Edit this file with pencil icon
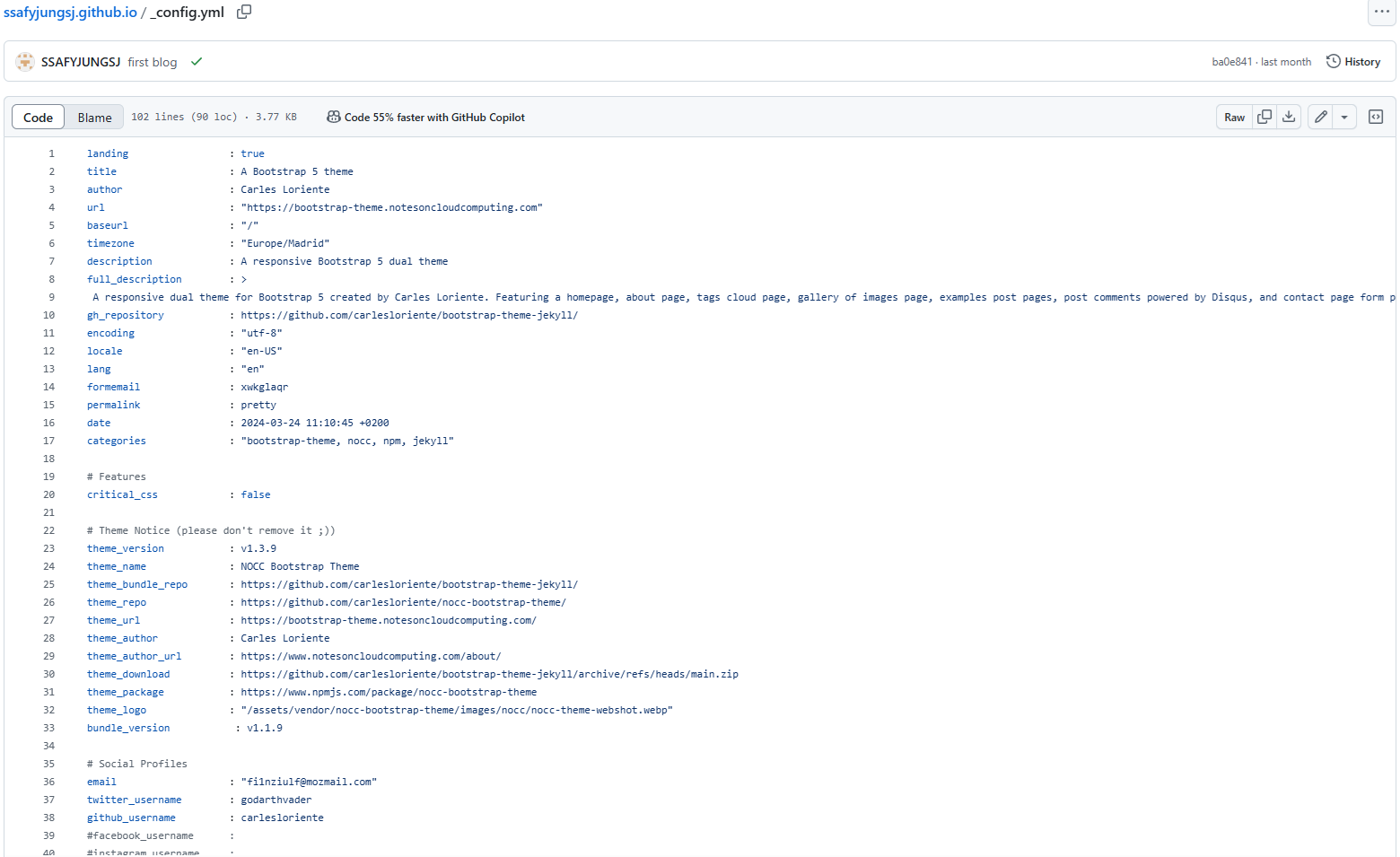Viewport: 1400px width, 857px height. point(1321,117)
